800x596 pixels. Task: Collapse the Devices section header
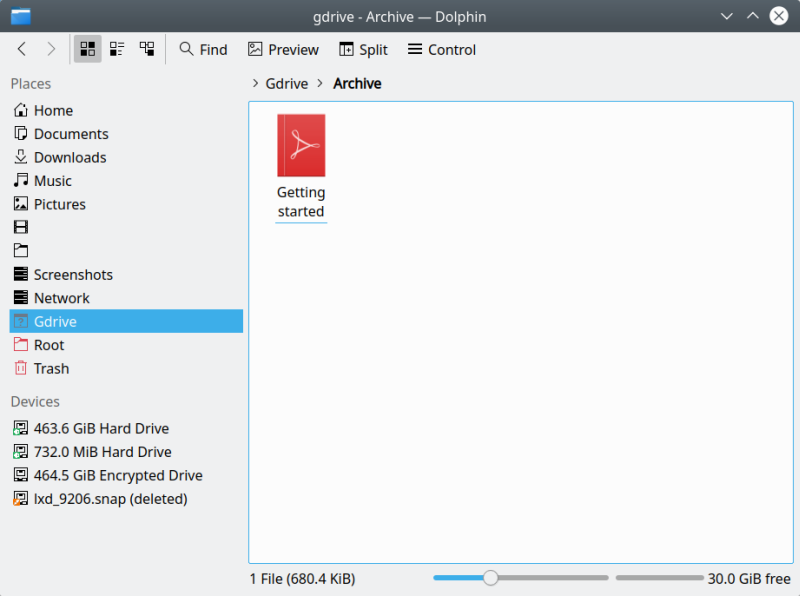[x=35, y=401]
